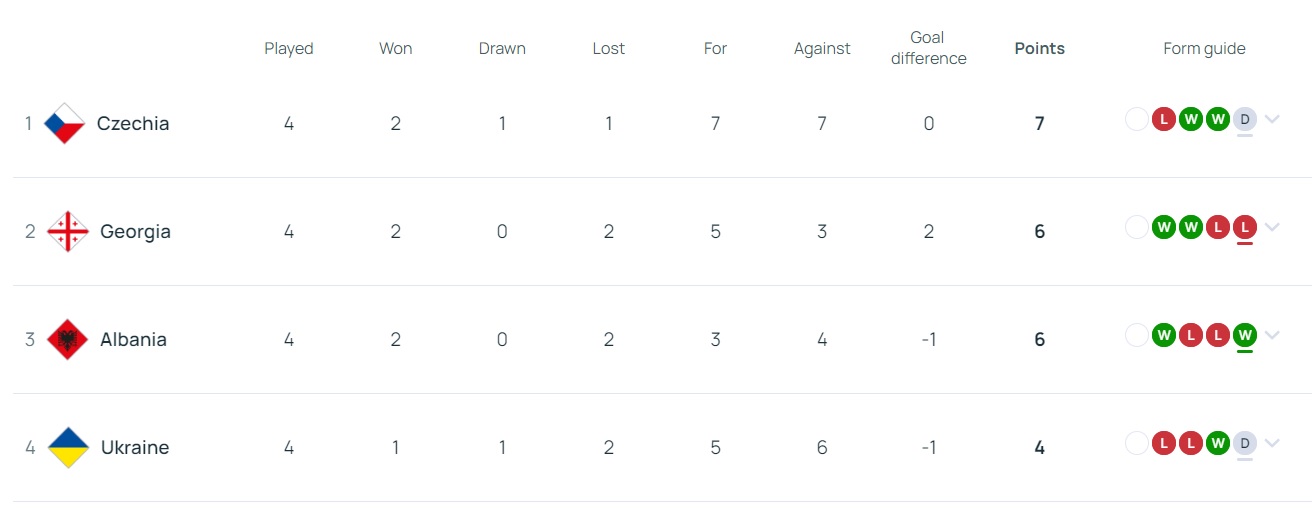Click the Czechia flag icon
This screenshot has height=513, width=1312.
pyautogui.click(x=65, y=123)
